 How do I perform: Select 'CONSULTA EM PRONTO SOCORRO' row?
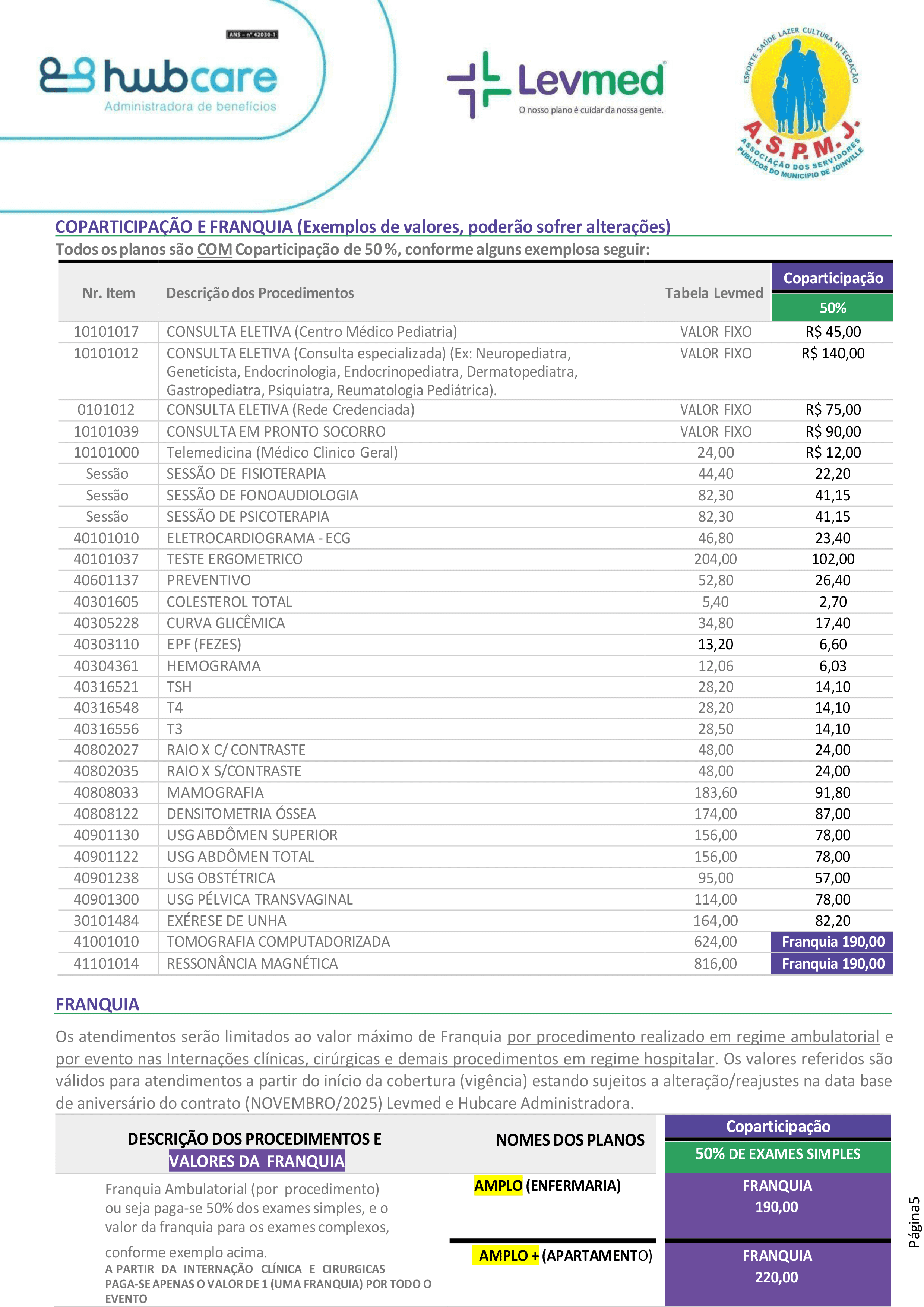[475, 431]
